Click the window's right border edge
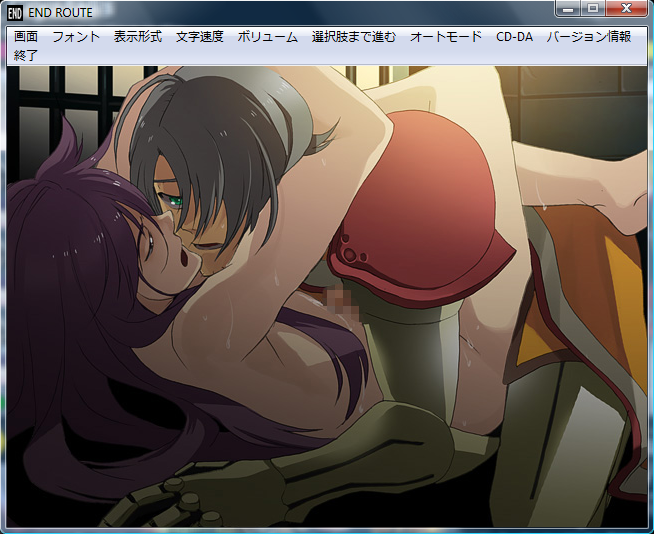654x534 pixels. (x=650, y=300)
